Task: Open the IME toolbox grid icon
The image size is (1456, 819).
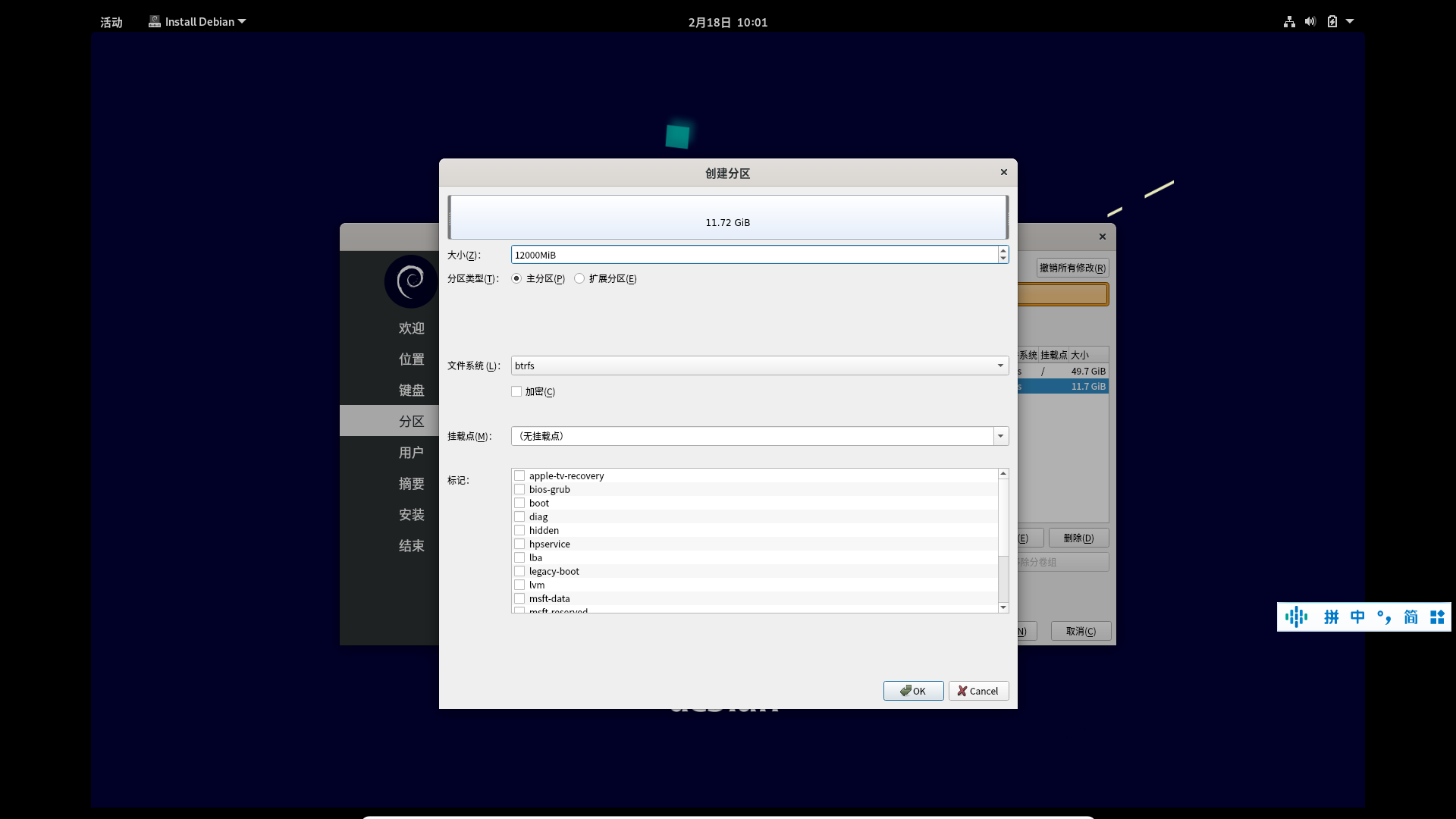Action: [x=1437, y=617]
